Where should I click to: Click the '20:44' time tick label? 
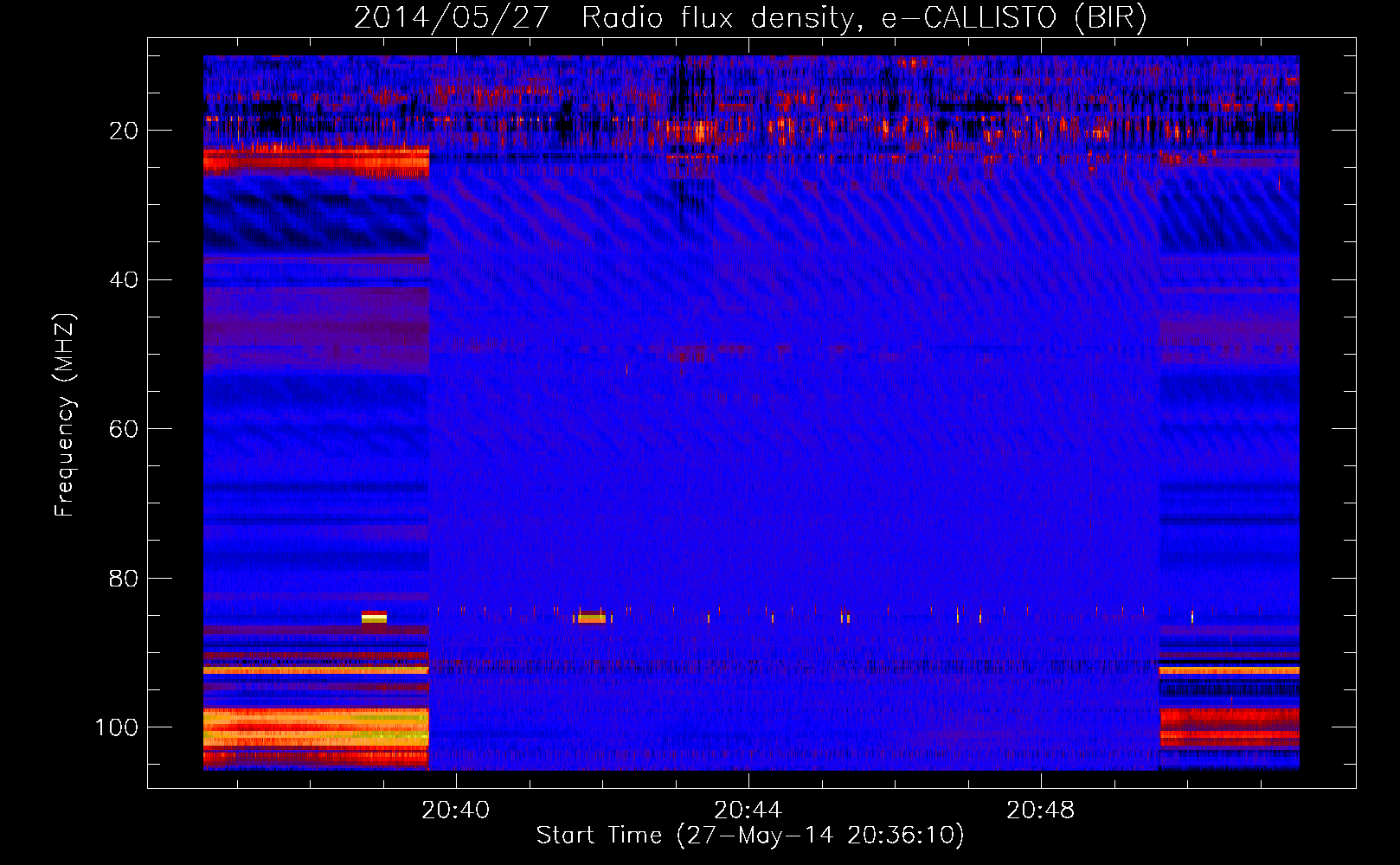(x=748, y=811)
